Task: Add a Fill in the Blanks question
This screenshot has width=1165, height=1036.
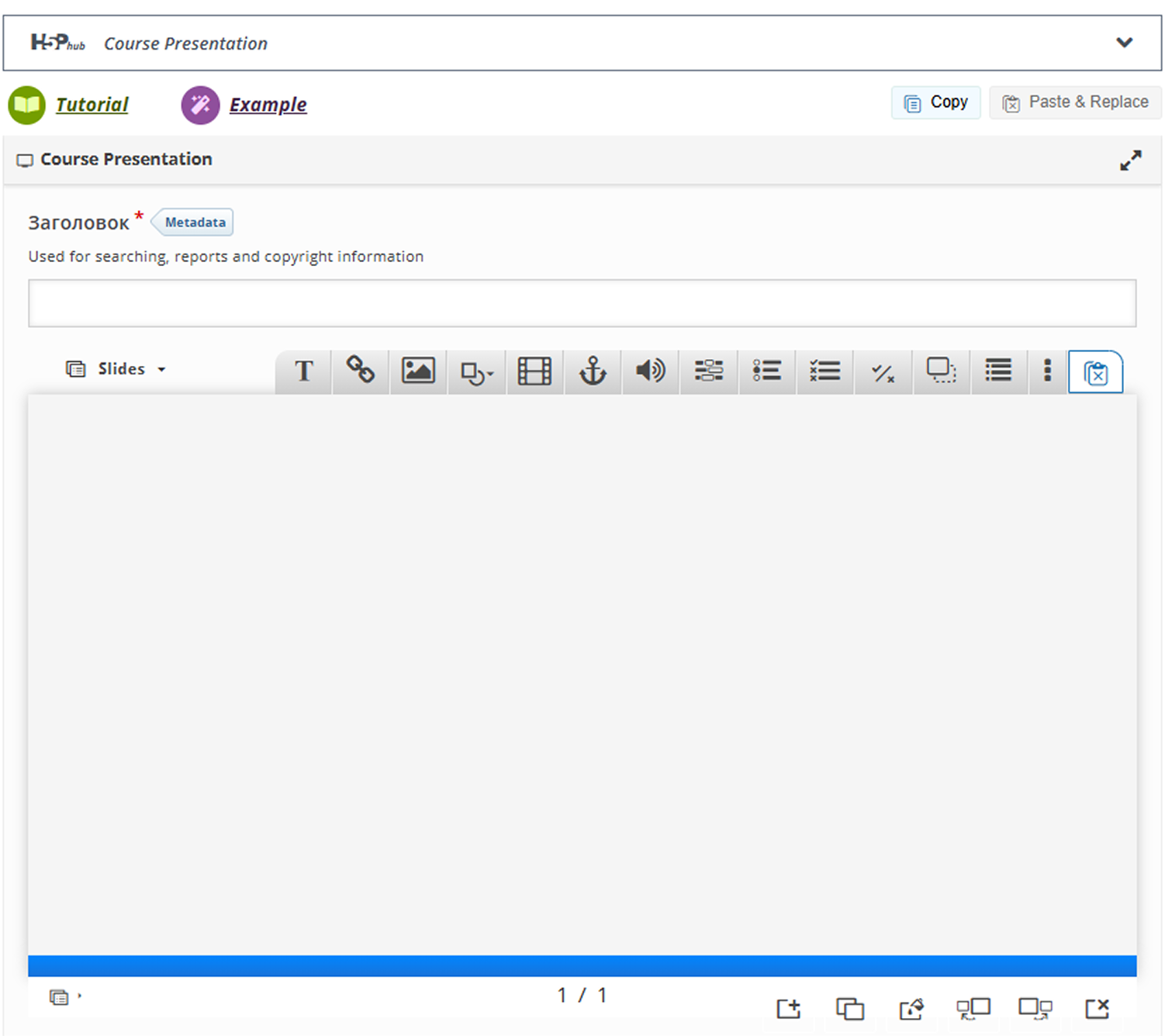Action: tap(708, 371)
